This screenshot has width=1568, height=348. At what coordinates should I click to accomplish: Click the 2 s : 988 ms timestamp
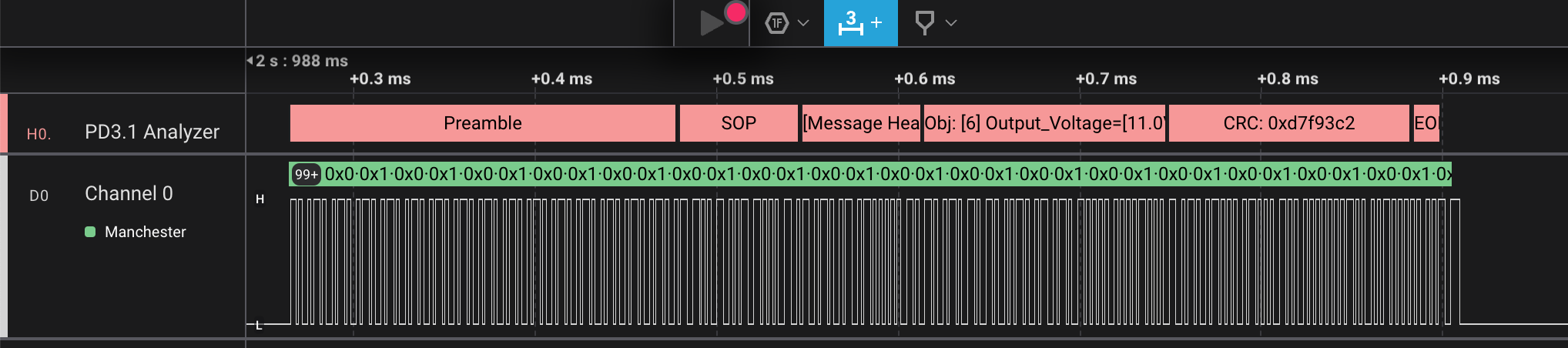coord(301,61)
